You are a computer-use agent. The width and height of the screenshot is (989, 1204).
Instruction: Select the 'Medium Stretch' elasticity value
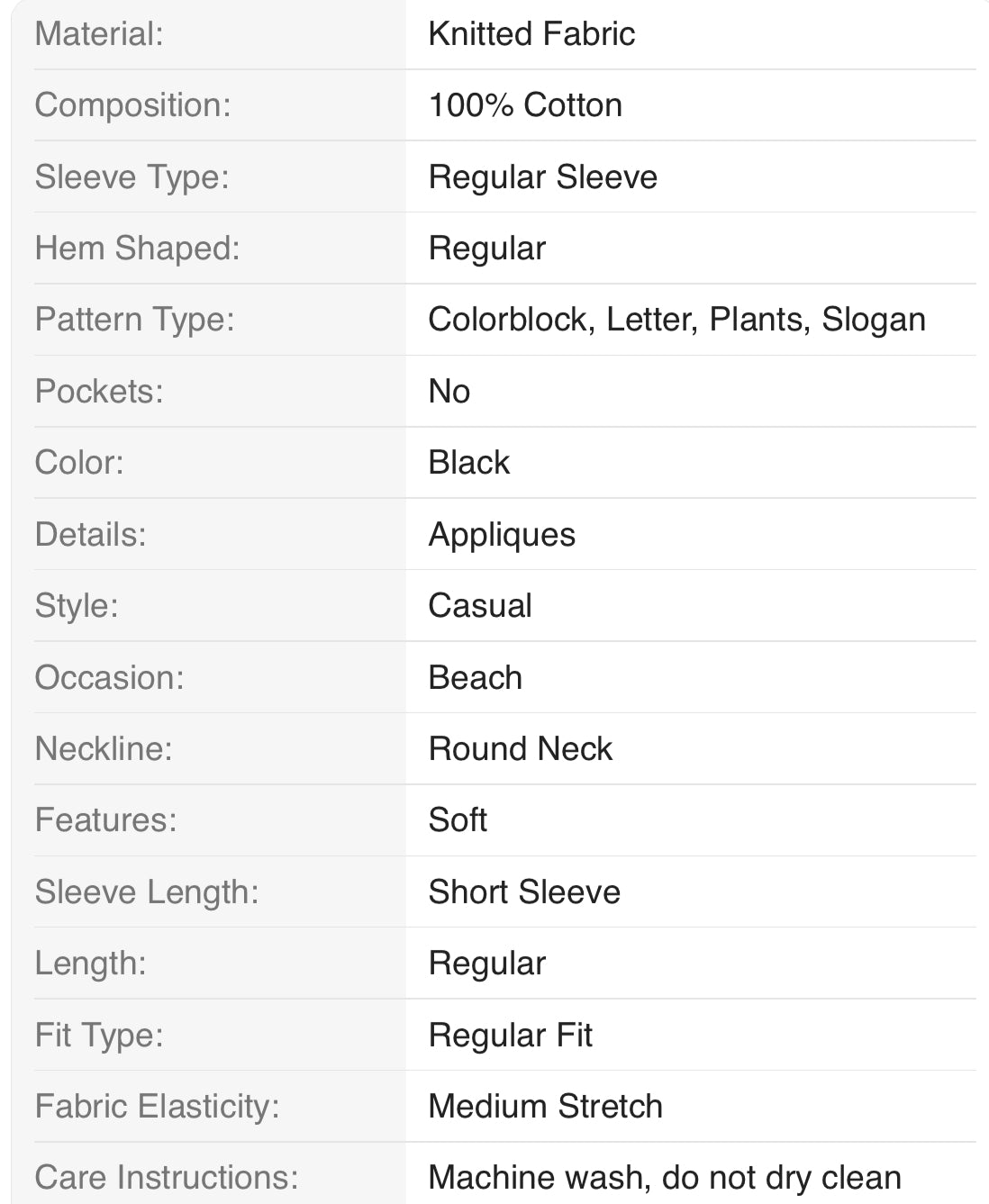tap(545, 1107)
